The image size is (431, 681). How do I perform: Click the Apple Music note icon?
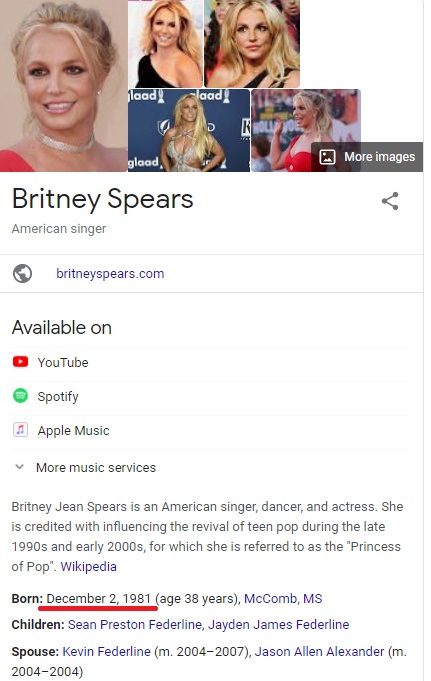coord(20,430)
